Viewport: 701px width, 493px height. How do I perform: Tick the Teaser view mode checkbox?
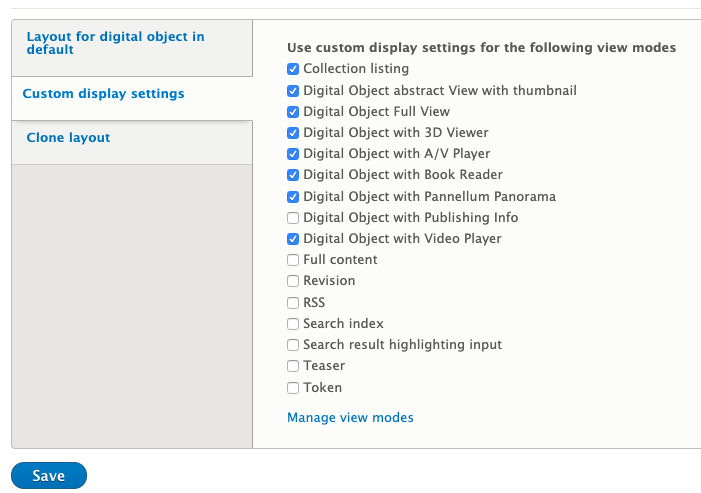click(x=293, y=366)
